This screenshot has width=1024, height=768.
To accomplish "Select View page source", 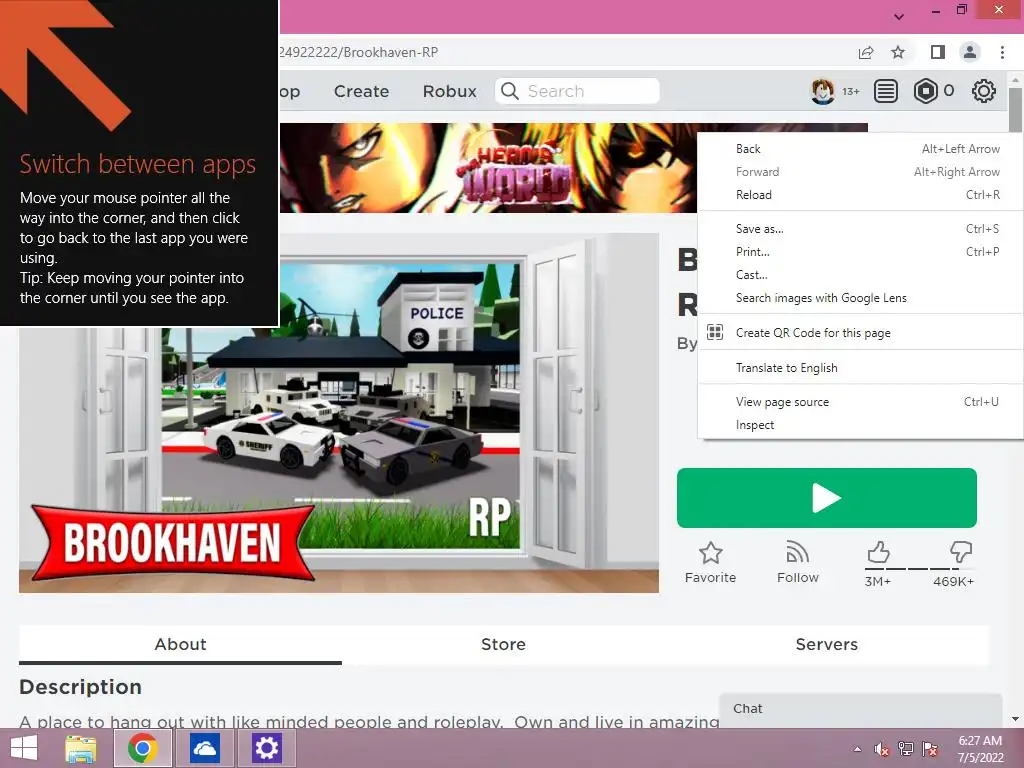I will tap(860, 402).
